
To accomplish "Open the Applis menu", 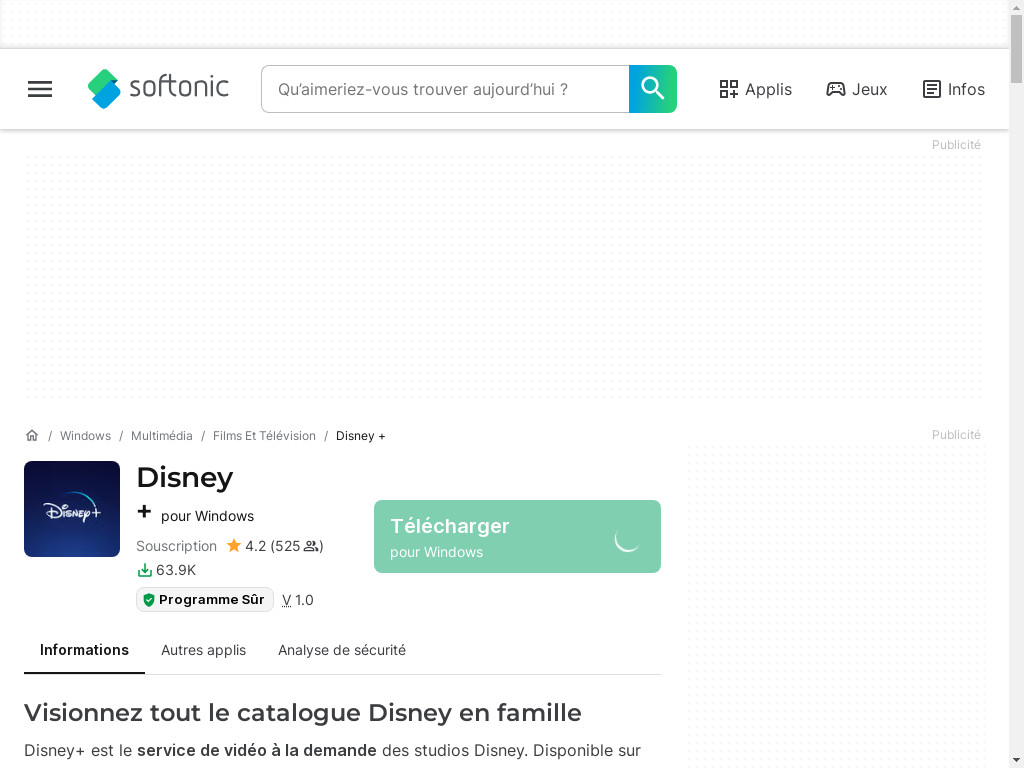I will pos(756,89).
